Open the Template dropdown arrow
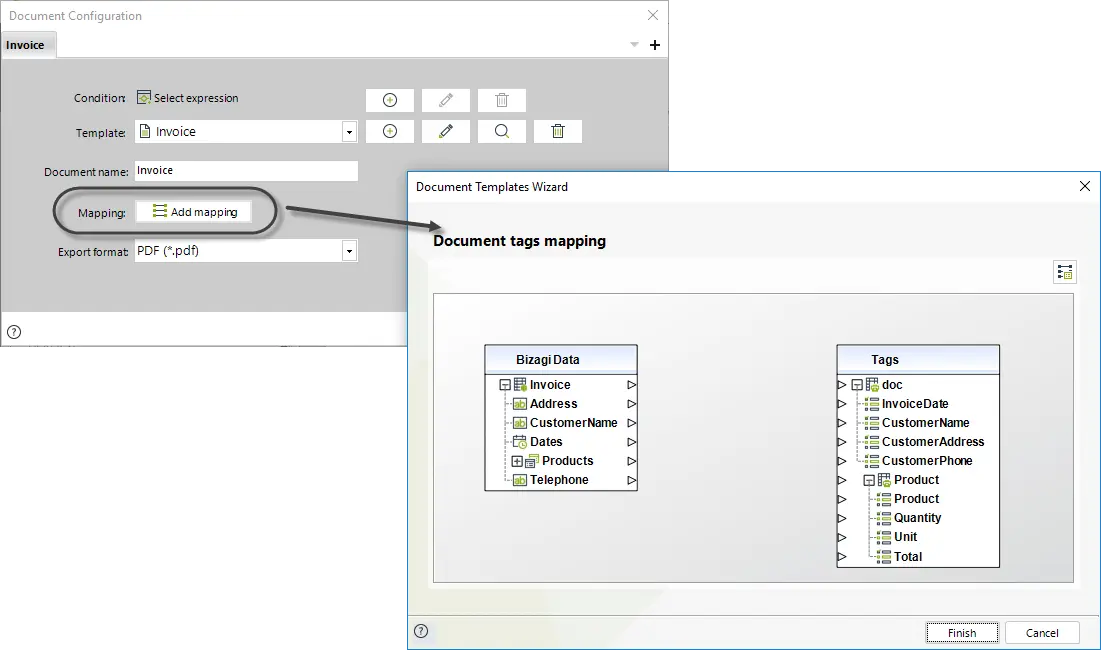1101x650 pixels. click(x=349, y=132)
